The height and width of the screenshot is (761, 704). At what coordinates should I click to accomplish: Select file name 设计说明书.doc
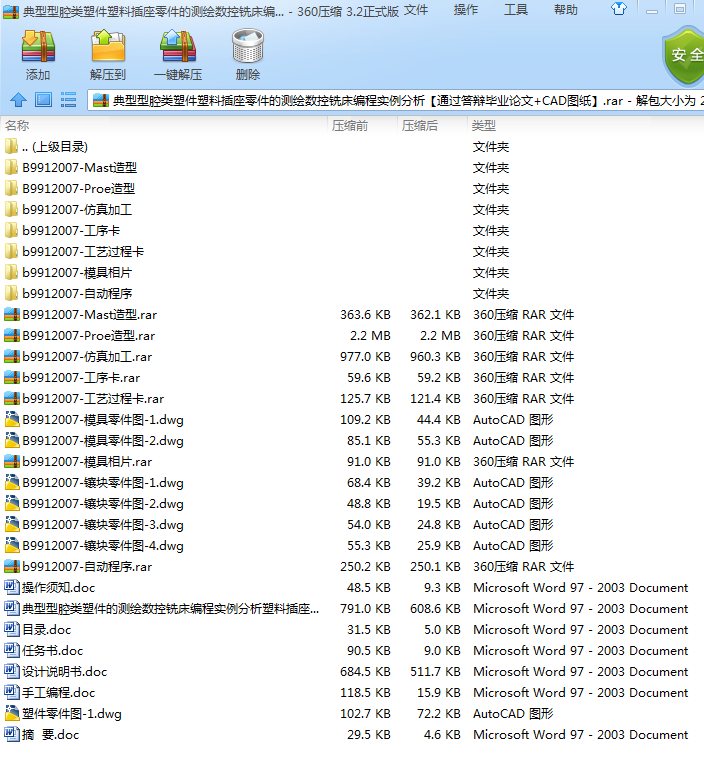(65, 672)
